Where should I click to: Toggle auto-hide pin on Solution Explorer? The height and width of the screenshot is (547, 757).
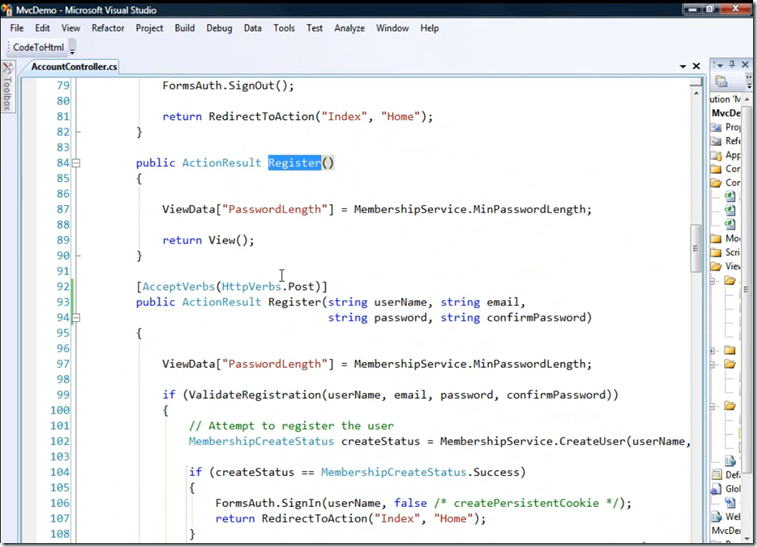click(732, 64)
